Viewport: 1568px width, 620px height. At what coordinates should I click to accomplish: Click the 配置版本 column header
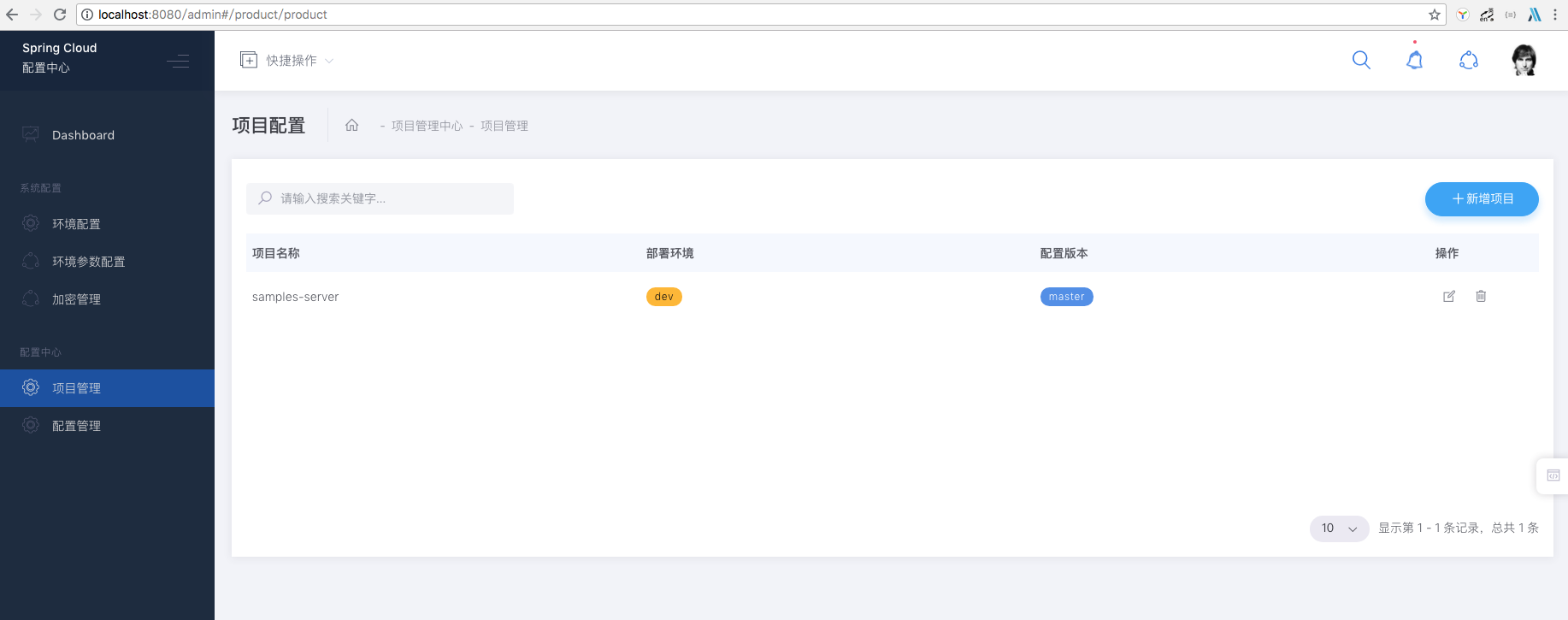point(1064,253)
